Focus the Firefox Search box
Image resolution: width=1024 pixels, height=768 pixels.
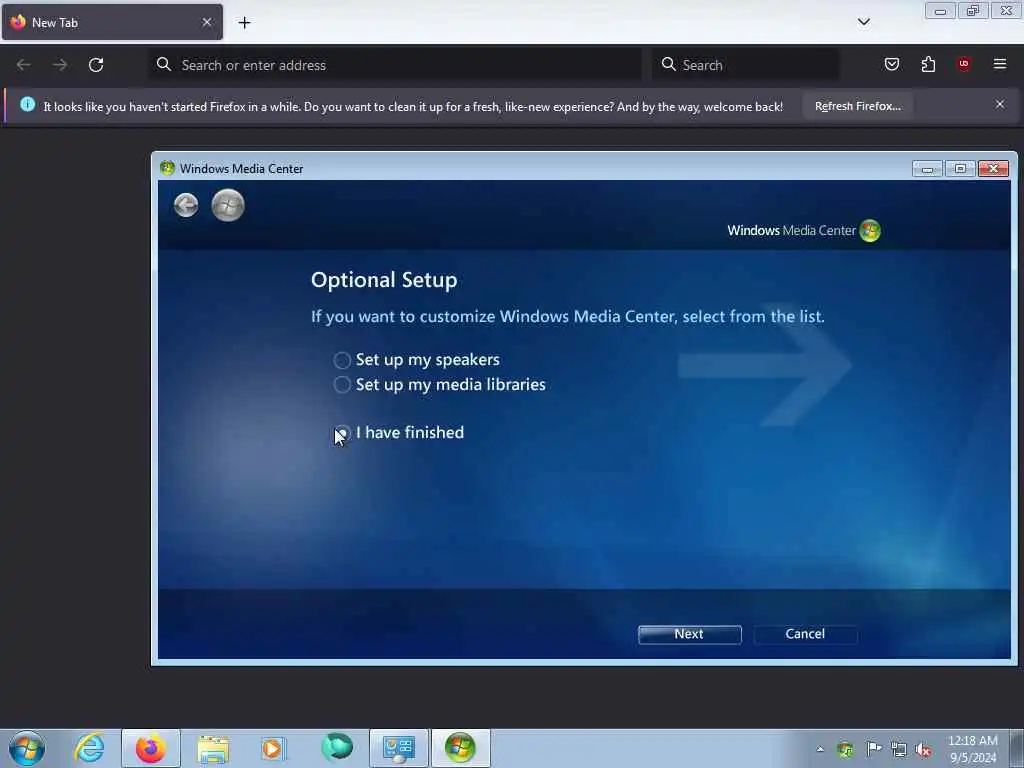coord(746,65)
